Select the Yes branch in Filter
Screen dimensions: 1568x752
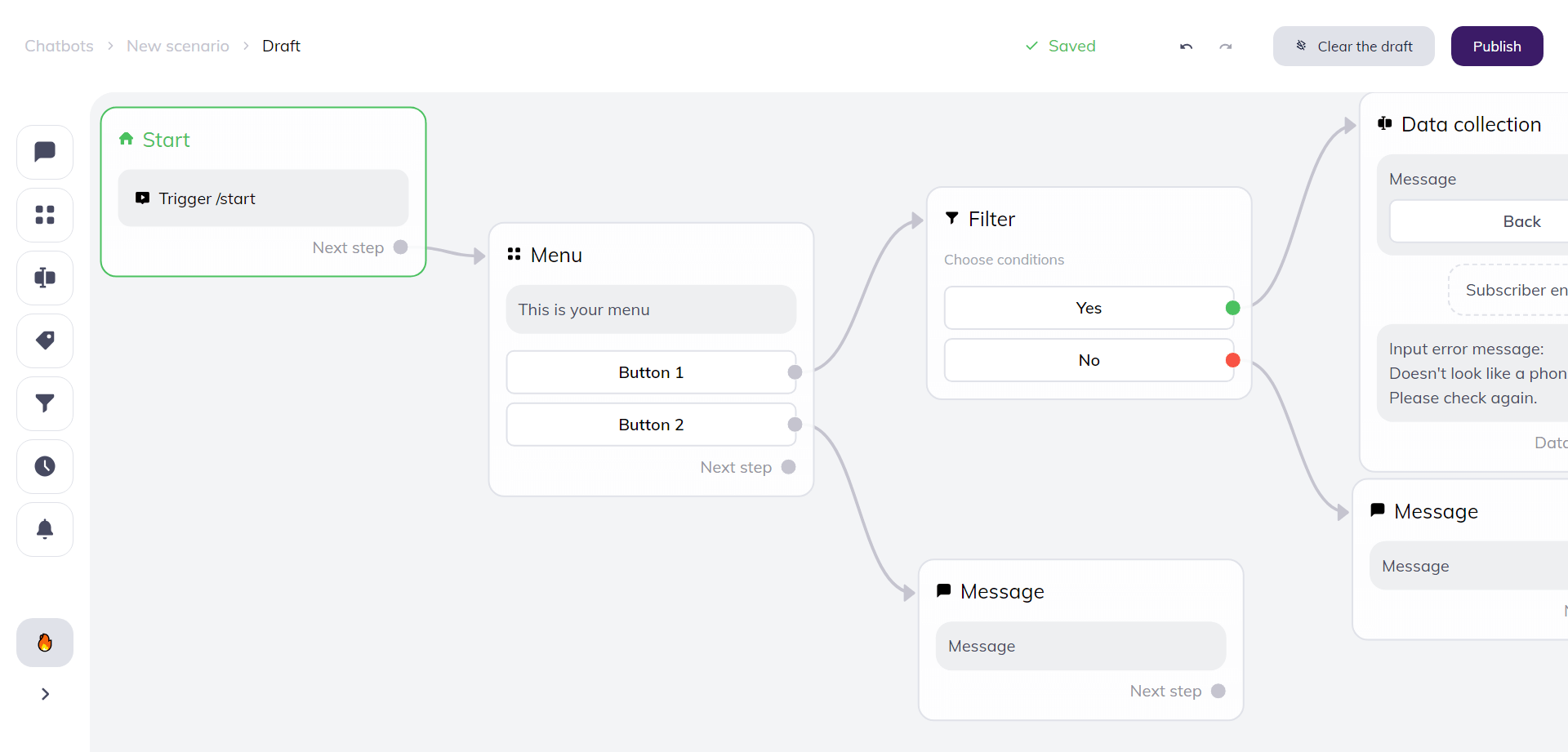pyautogui.click(x=1089, y=308)
